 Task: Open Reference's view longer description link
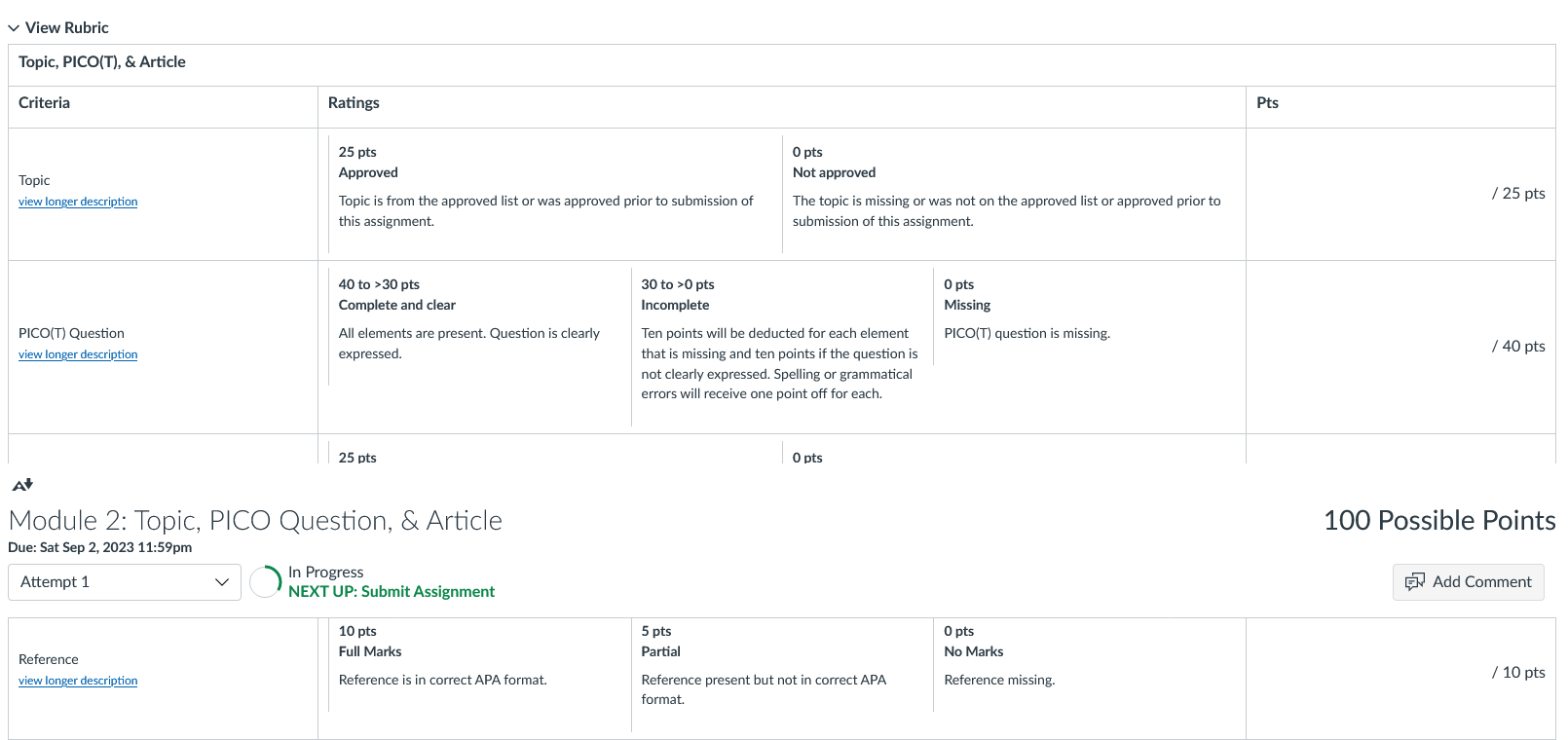coord(78,681)
